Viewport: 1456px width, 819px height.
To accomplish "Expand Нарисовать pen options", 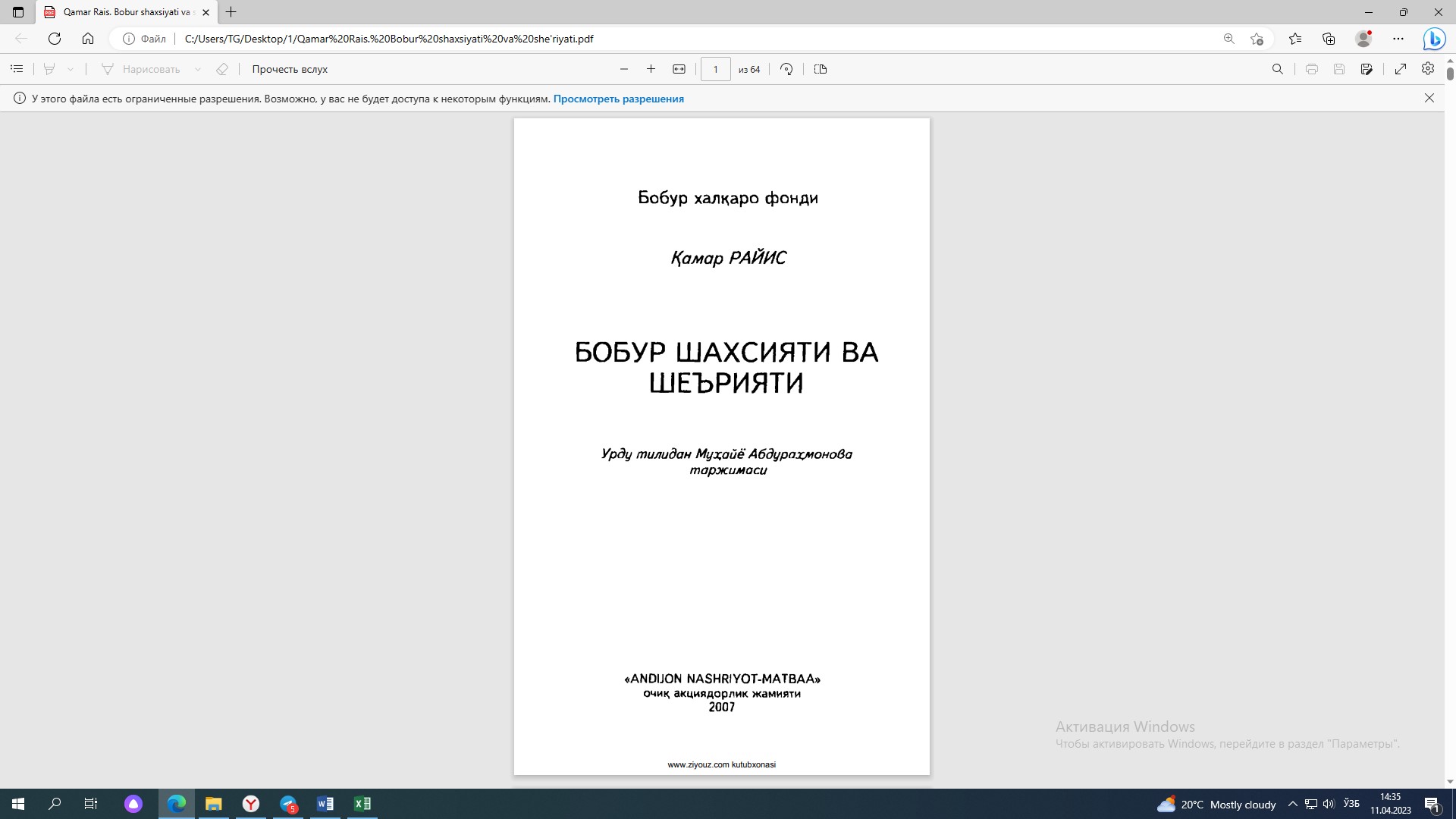I will coord(199,69).
